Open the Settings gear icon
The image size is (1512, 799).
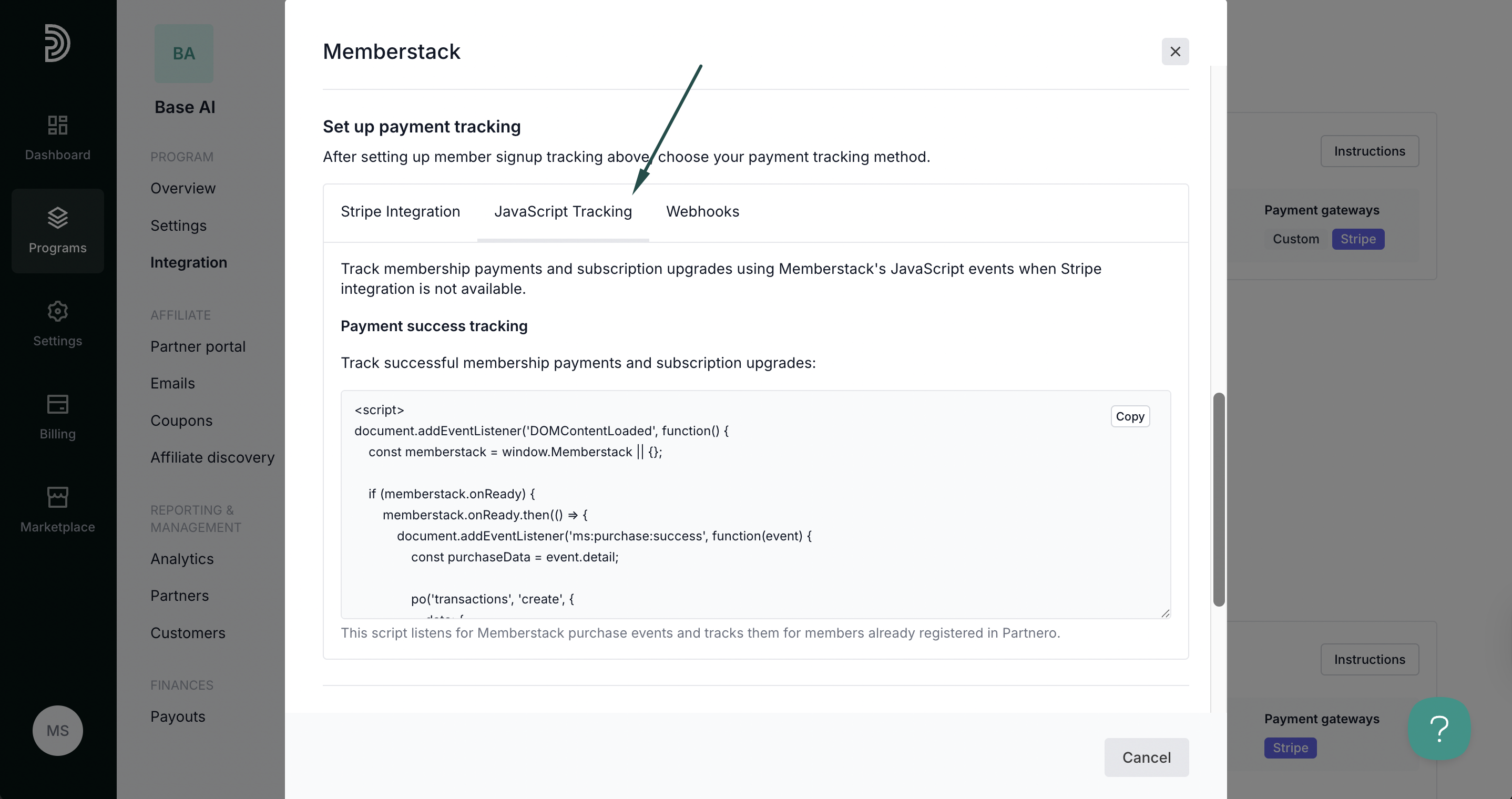[57, 311]
